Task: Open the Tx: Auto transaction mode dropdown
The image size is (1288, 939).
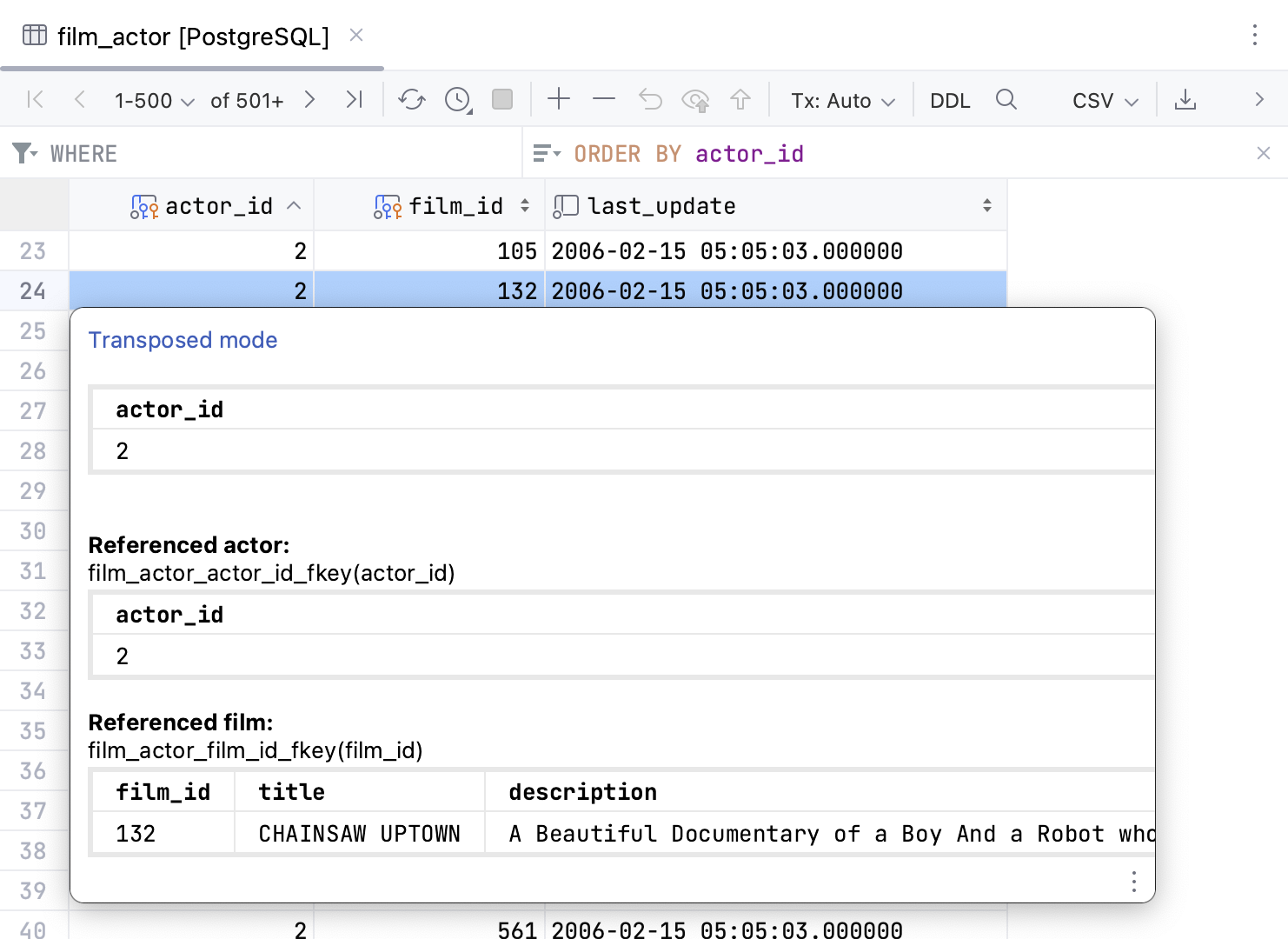Action: pos(841,99)
